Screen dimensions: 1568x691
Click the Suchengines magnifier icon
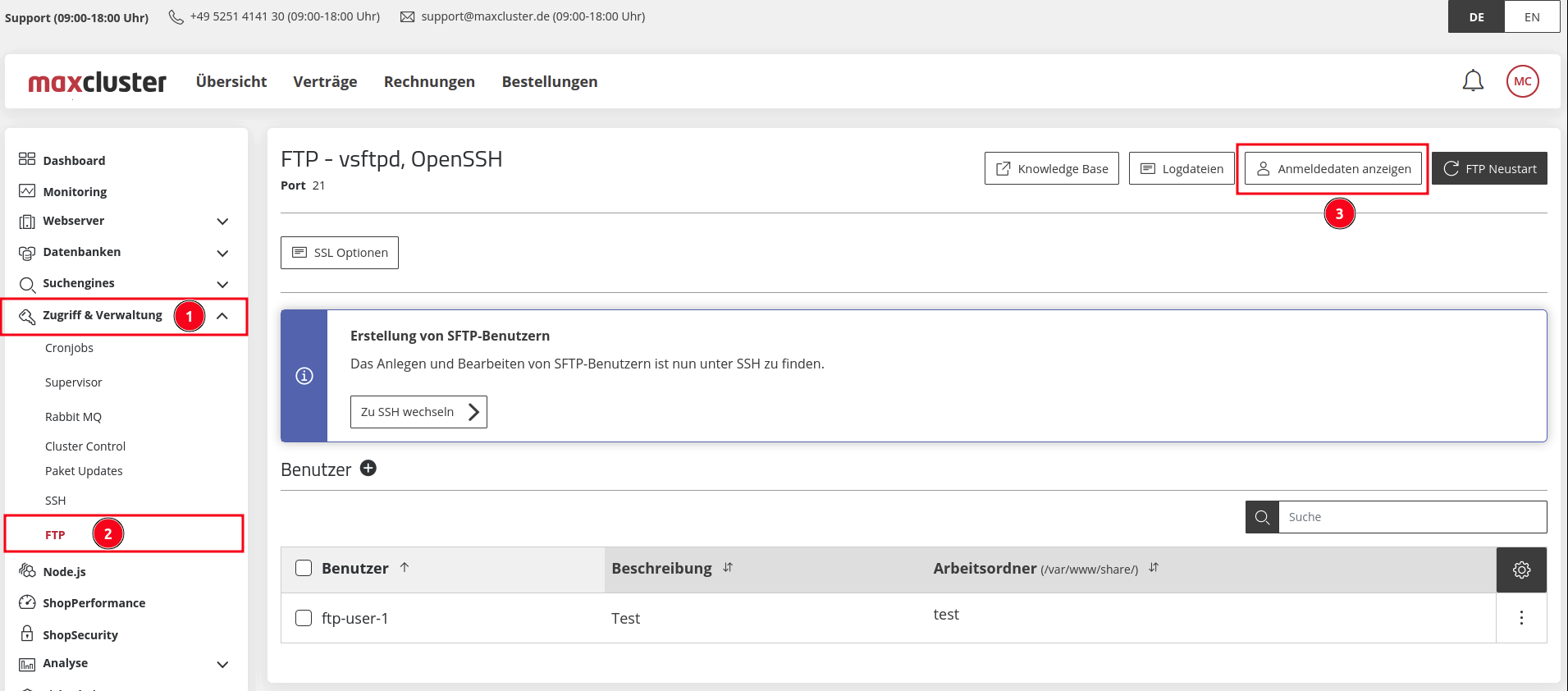click(27, 284)
